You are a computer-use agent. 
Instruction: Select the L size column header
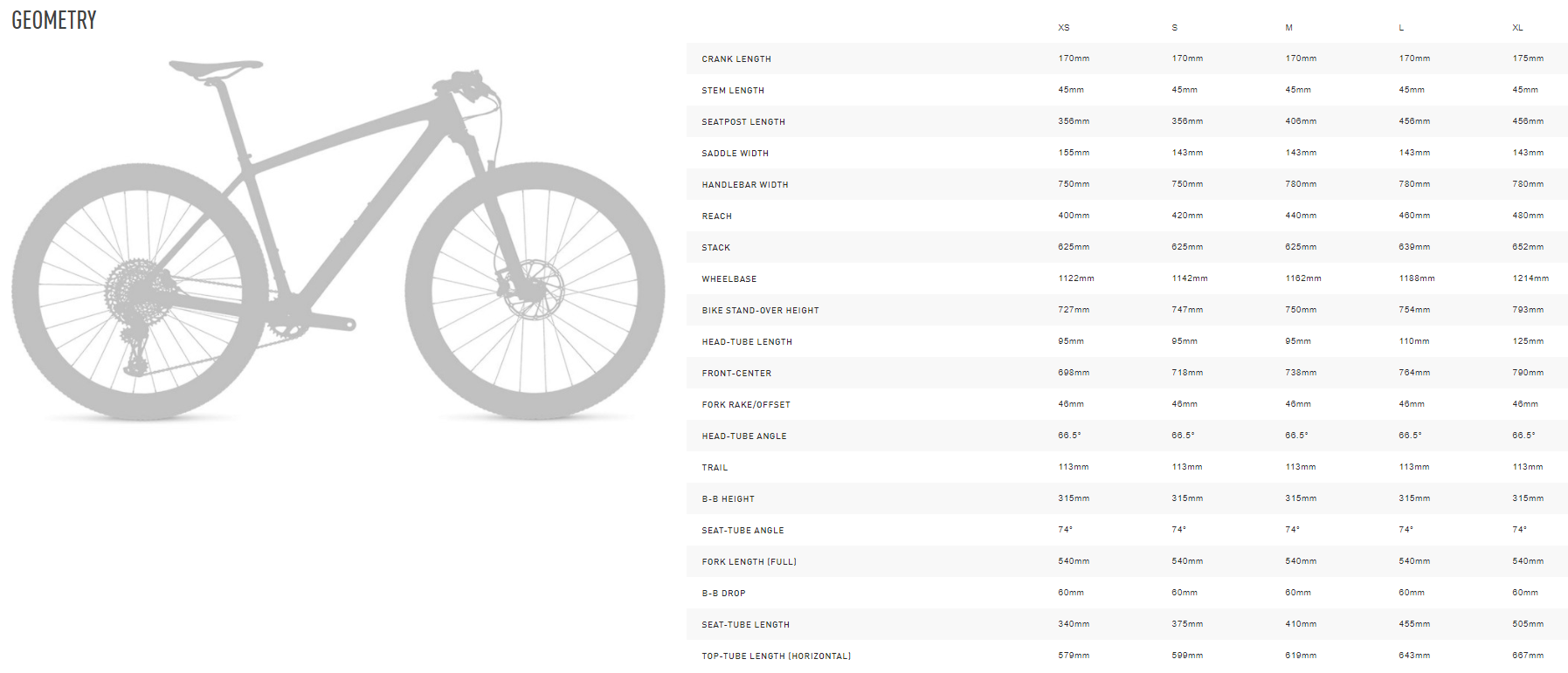pyautogui.click(x=1401, y=28)
